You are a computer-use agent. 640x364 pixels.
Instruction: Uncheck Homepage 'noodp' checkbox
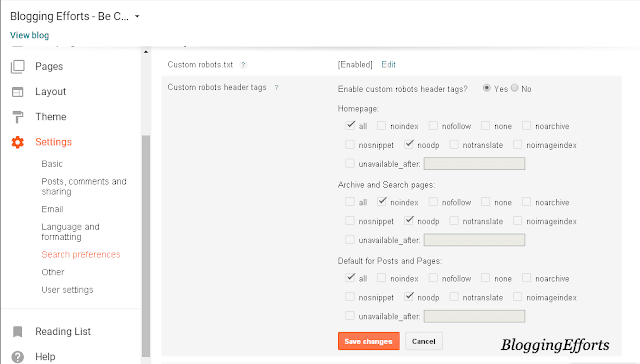click(x=409, y=144)
